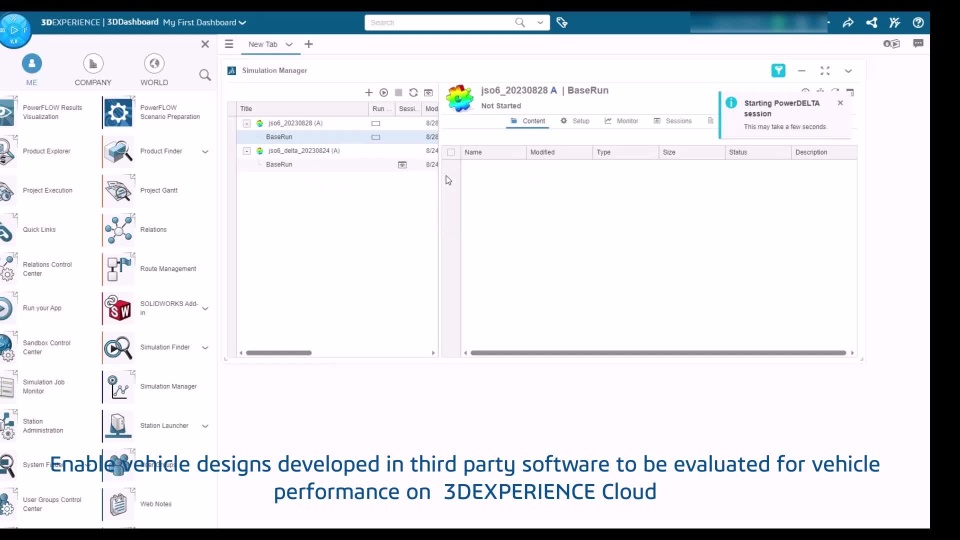Image resolution: width=960 pixels, height=540 pixels.
Task: Sort by the Modified column header
Action: tap(560, 152)
